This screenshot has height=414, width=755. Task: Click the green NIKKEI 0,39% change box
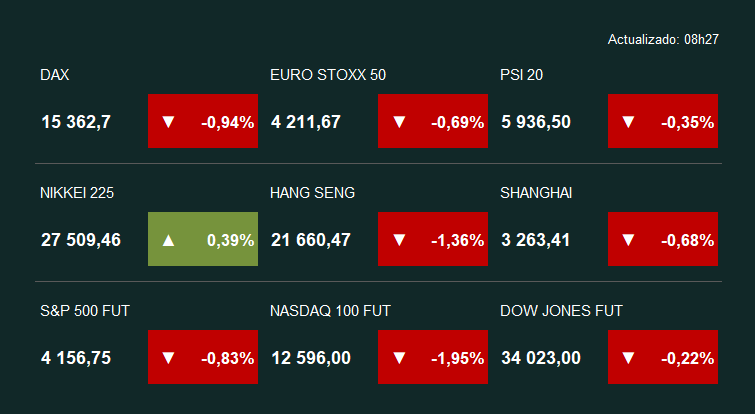coord(203,240)
